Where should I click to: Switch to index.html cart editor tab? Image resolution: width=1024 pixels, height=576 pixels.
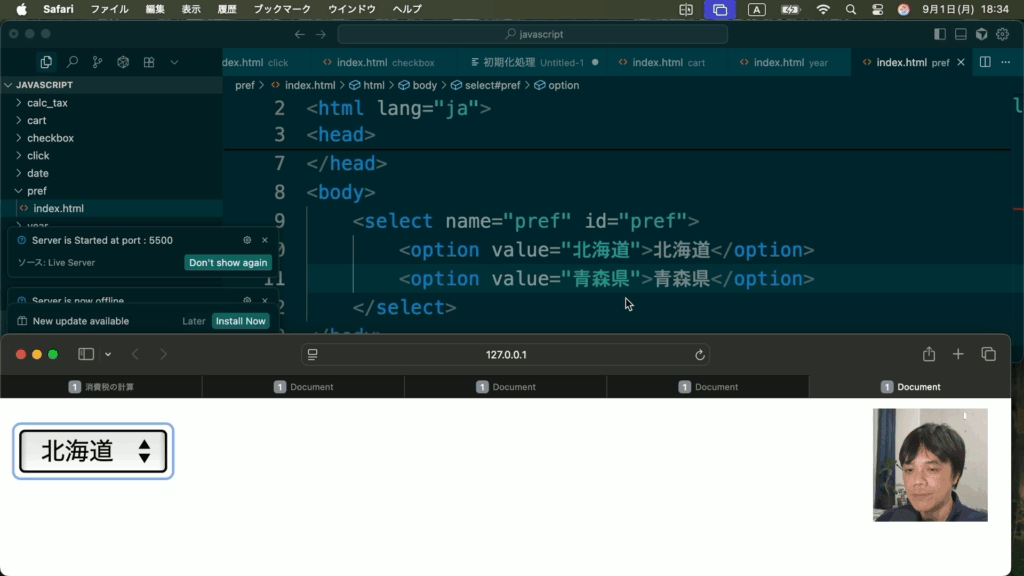668,62
